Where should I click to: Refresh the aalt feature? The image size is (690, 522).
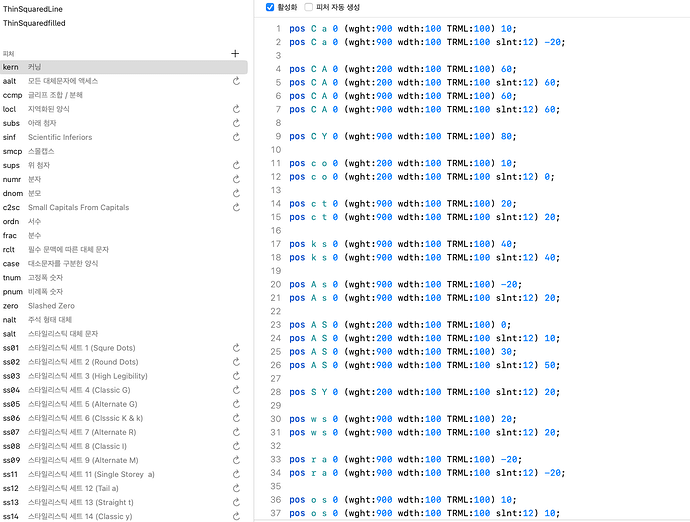pos(236,81)
